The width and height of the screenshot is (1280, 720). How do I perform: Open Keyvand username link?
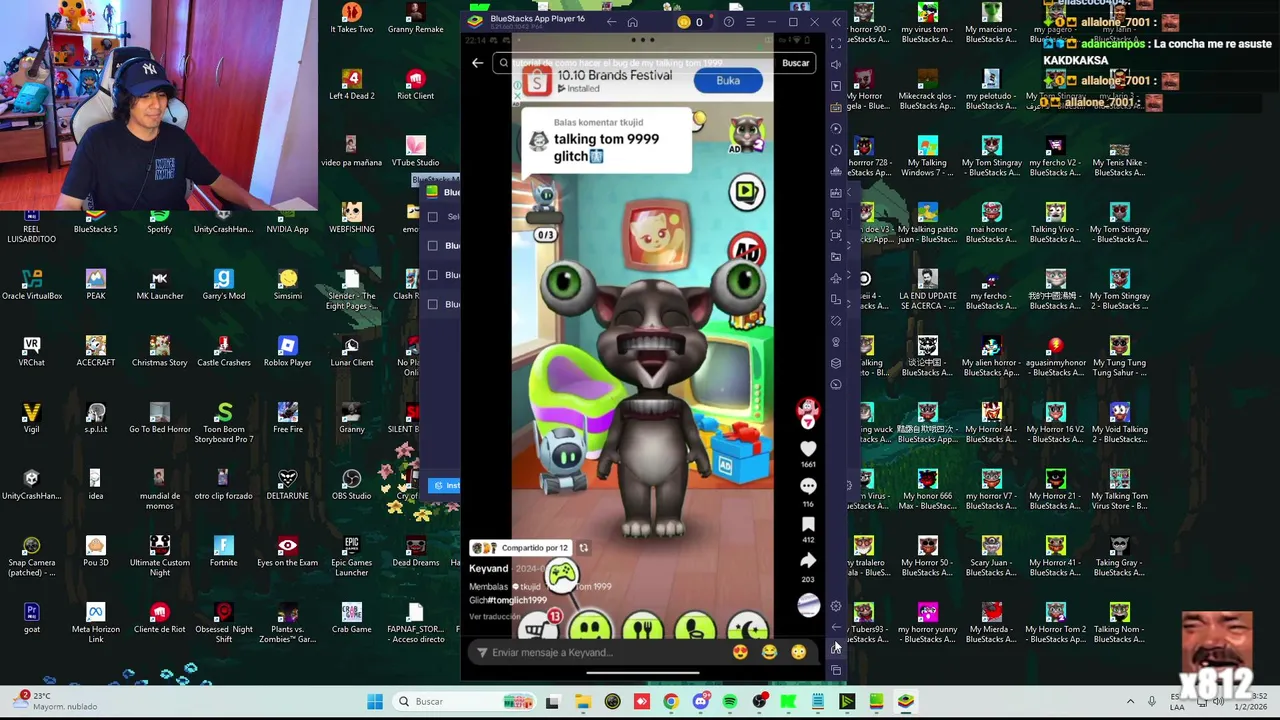[489, 569]
